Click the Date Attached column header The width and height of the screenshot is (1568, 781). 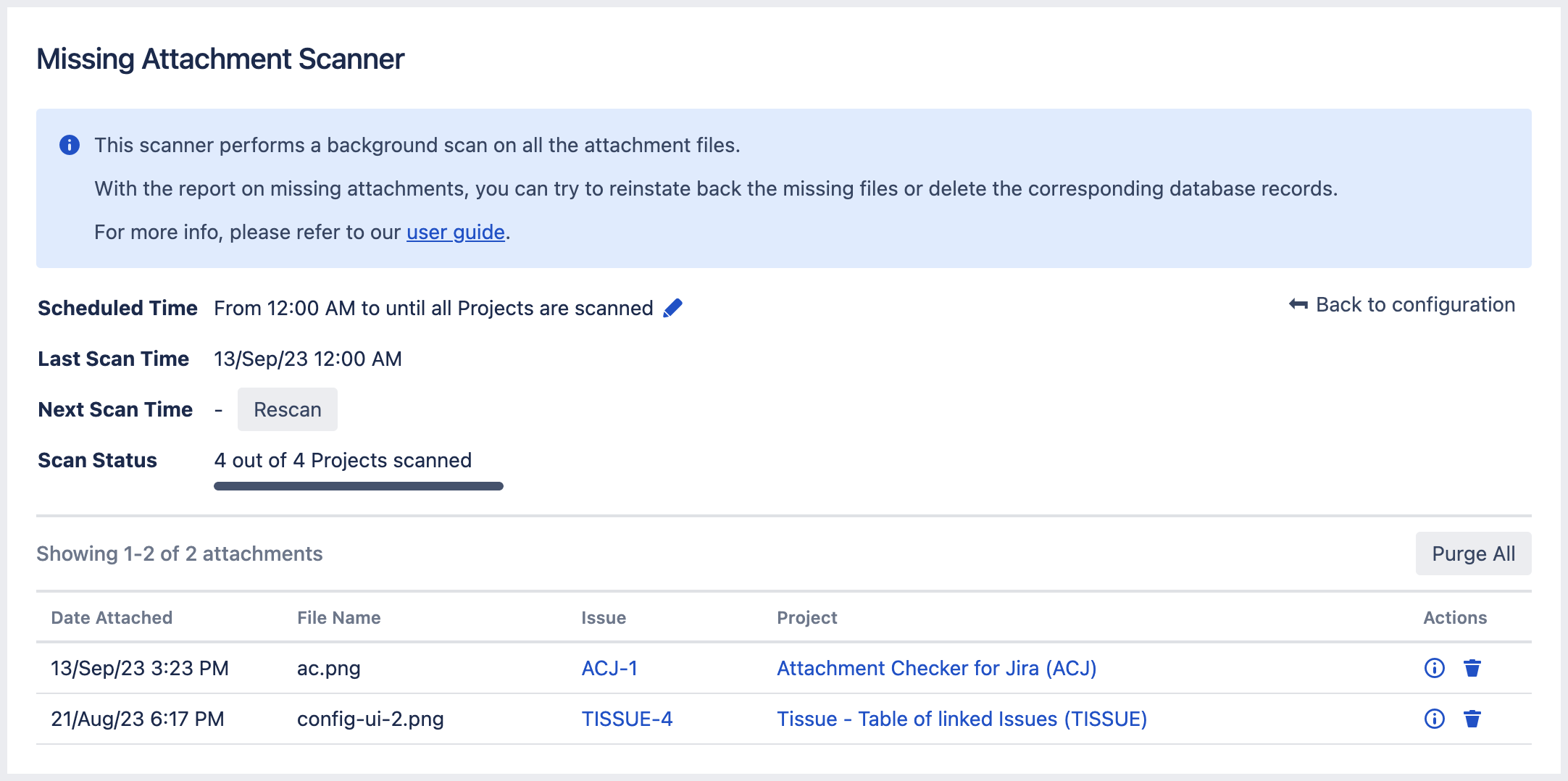112,617
